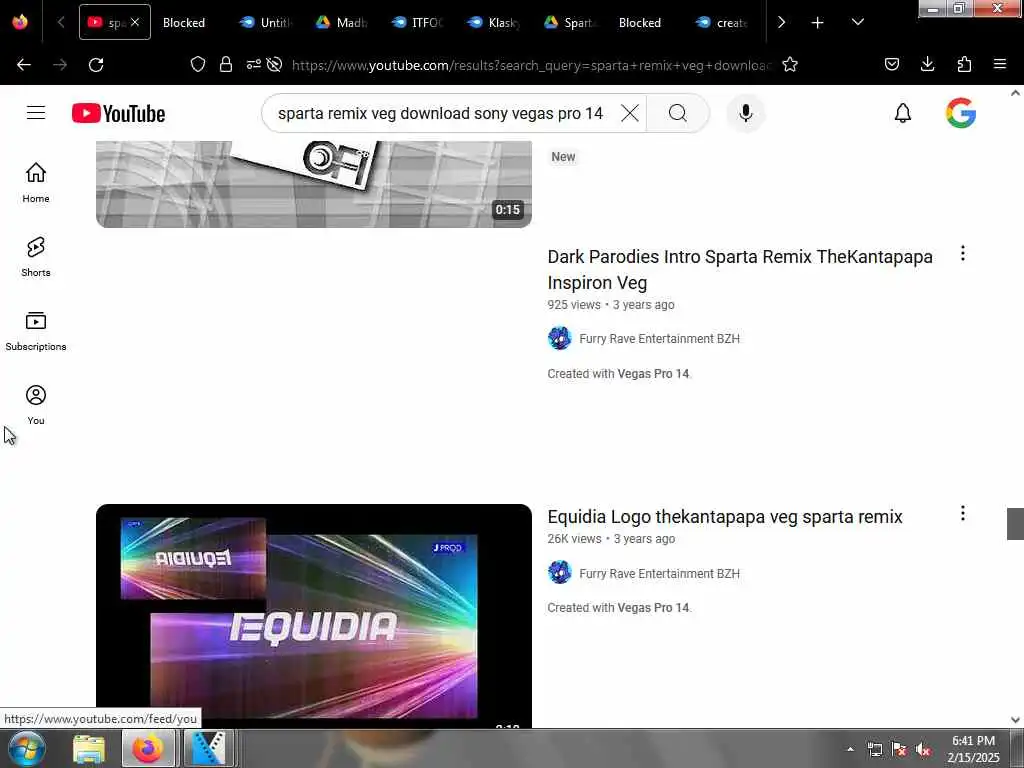This screenshot has height=768, width=1024.
Task: Bookmark this page with the star icon
Action: 790,64
